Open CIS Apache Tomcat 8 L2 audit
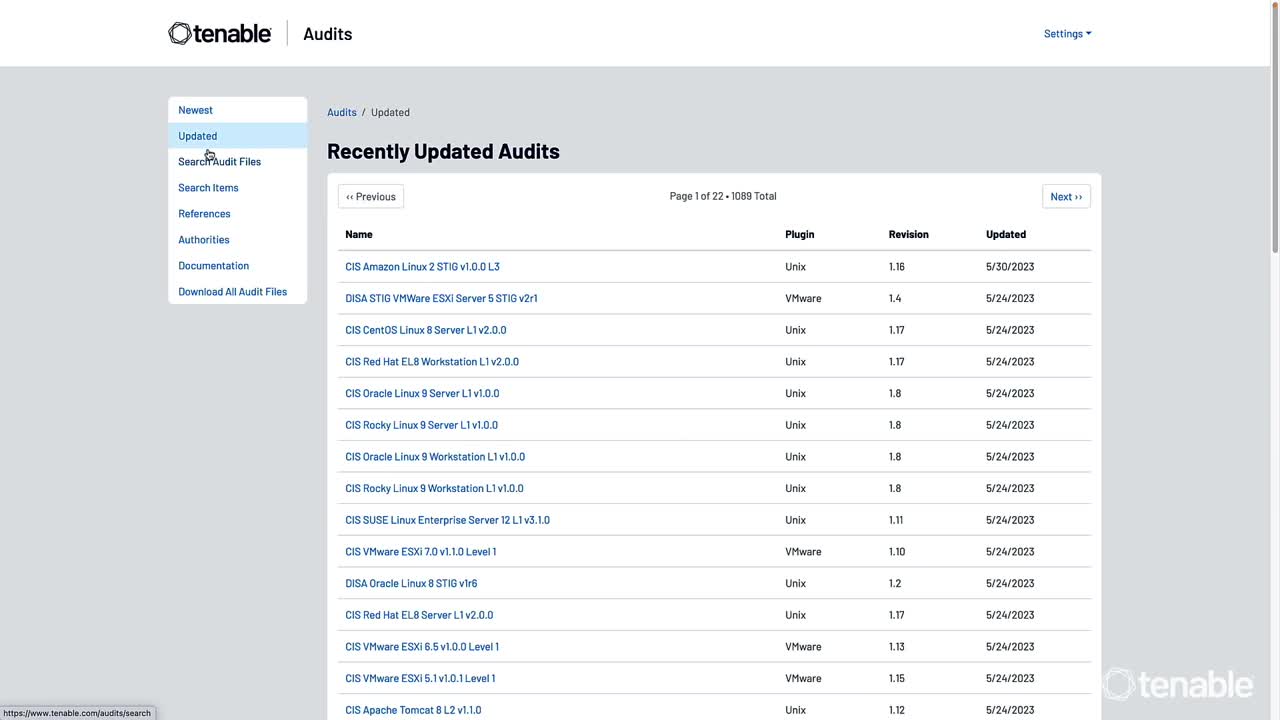Viewport: 1280px width, 720px height. click(413, 710)
